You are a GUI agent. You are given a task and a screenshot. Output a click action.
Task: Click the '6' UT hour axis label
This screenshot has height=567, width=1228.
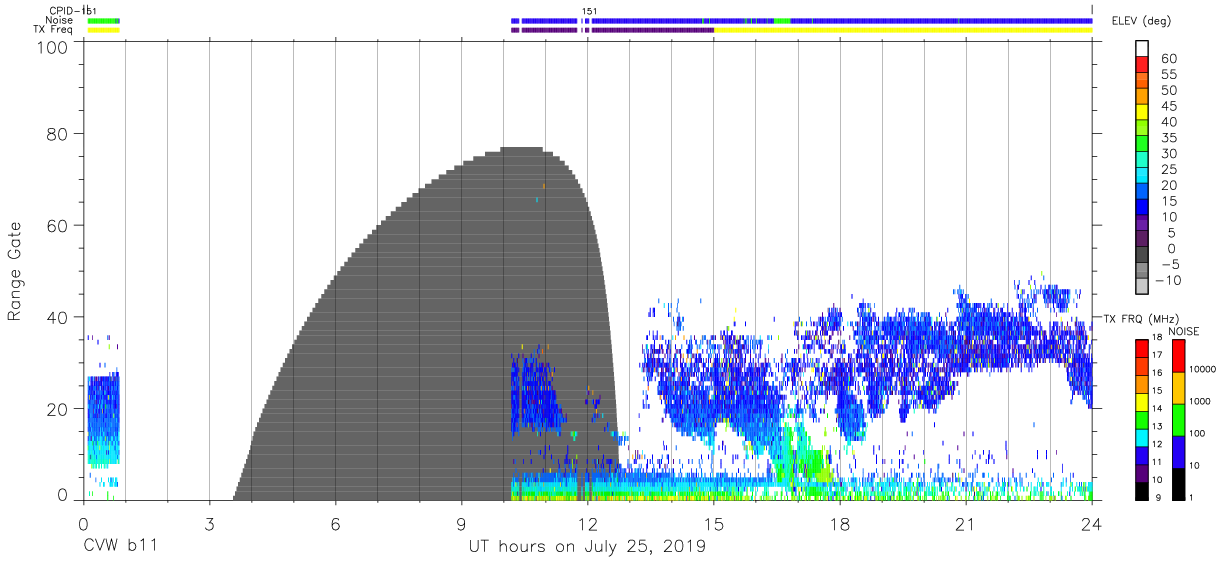[335, 523]
